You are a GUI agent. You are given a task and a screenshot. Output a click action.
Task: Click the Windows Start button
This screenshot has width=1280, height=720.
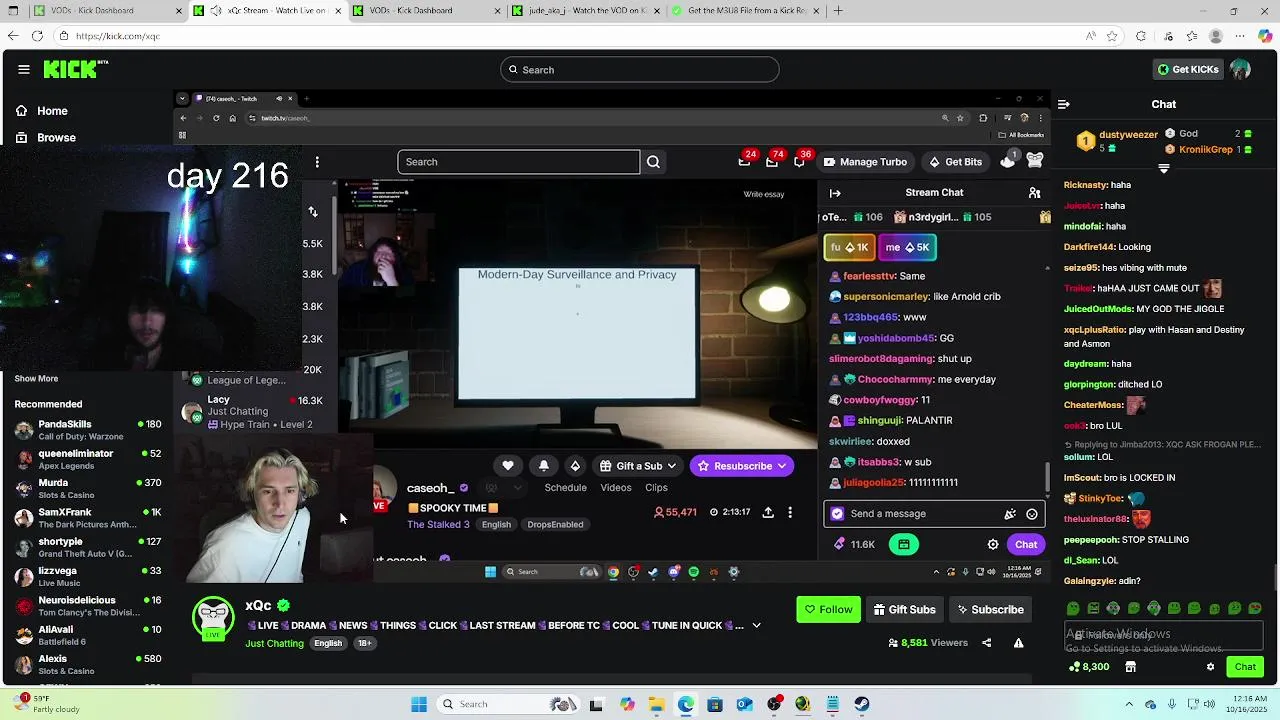pos(419,704)
